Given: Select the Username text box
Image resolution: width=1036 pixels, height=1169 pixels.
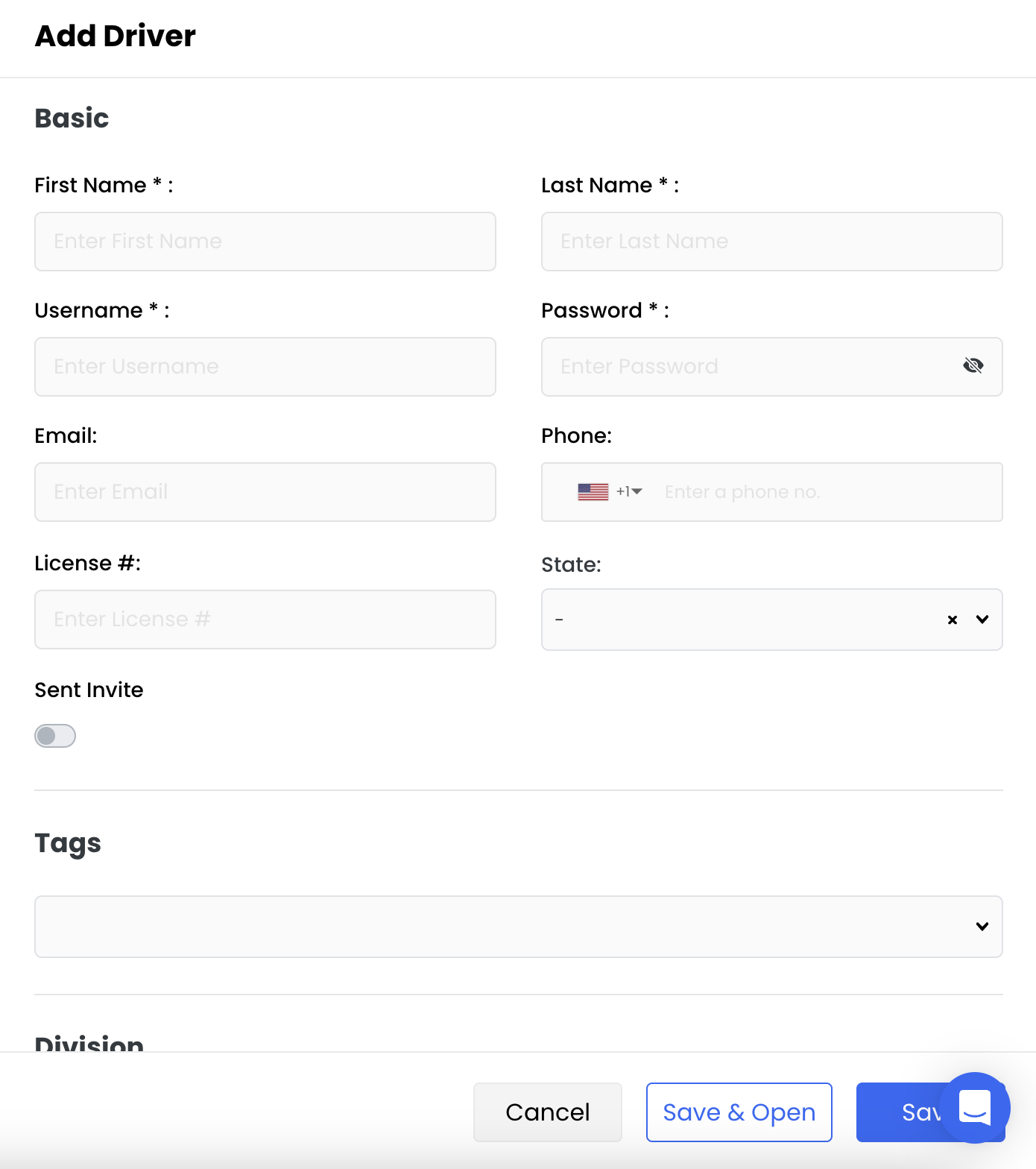Looking at the screenshot, I should (265, 367).
